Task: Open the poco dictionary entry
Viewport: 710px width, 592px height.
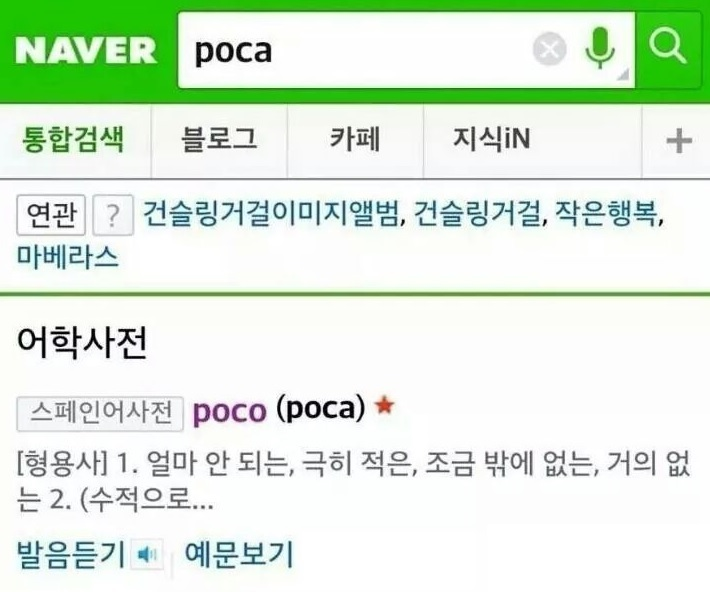Action: (x=230, y=411)
